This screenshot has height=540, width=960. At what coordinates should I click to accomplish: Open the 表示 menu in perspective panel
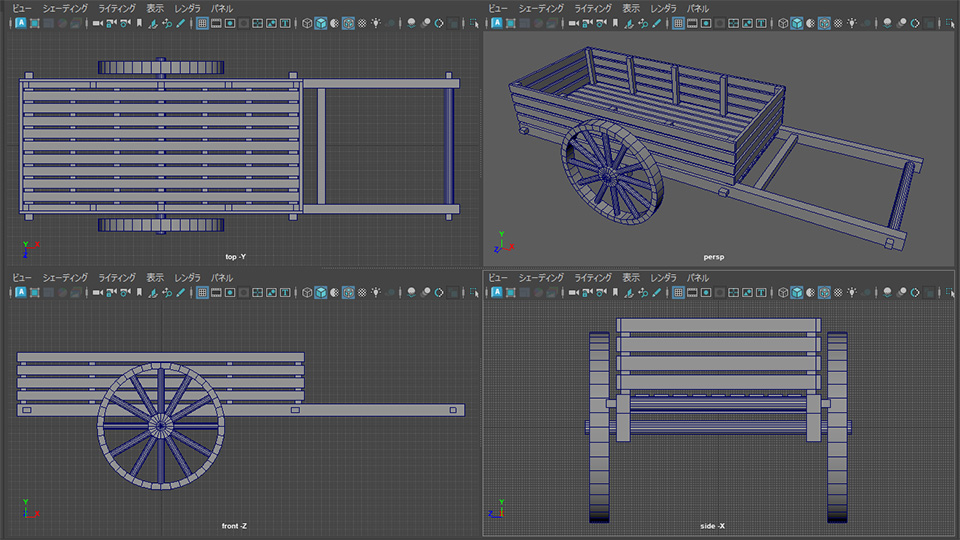point(631,8)
